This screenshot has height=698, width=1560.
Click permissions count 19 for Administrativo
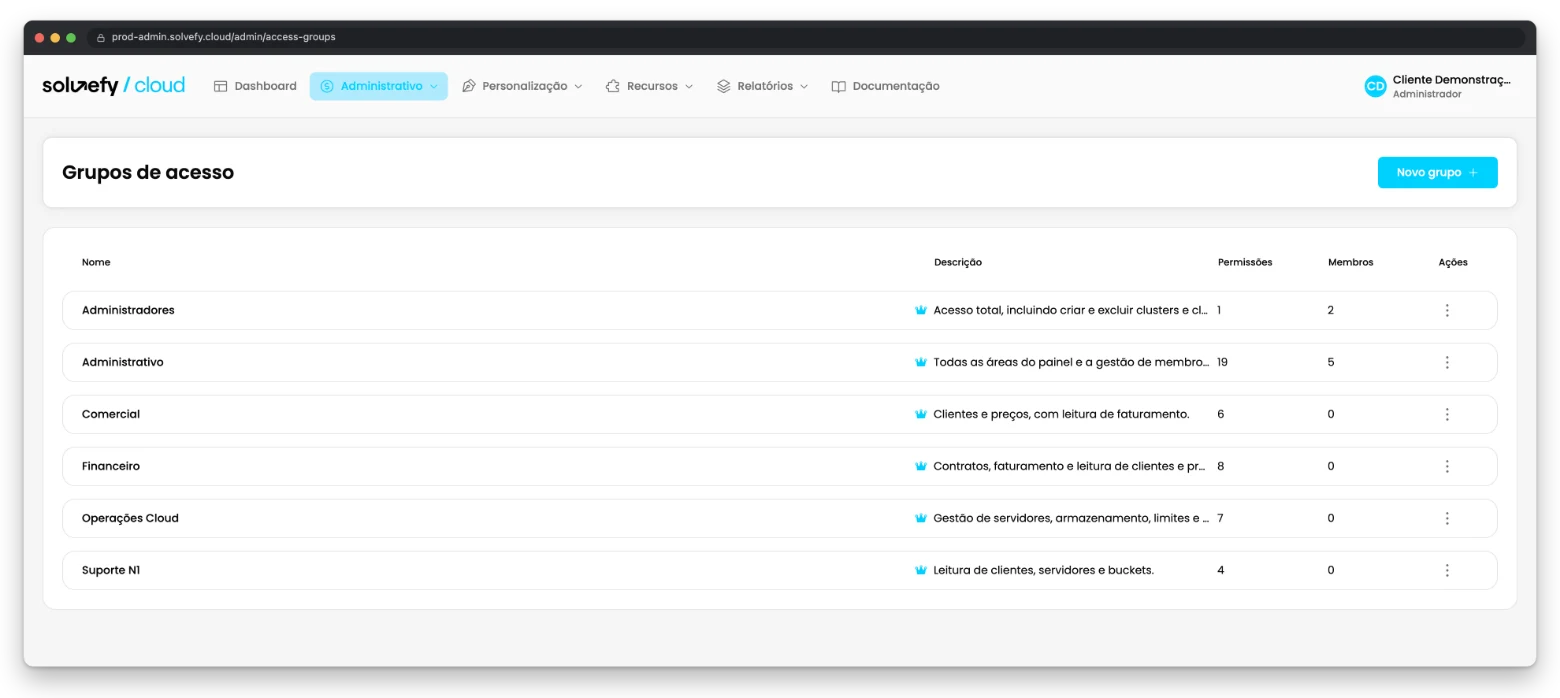click(x=1222, y=362)
